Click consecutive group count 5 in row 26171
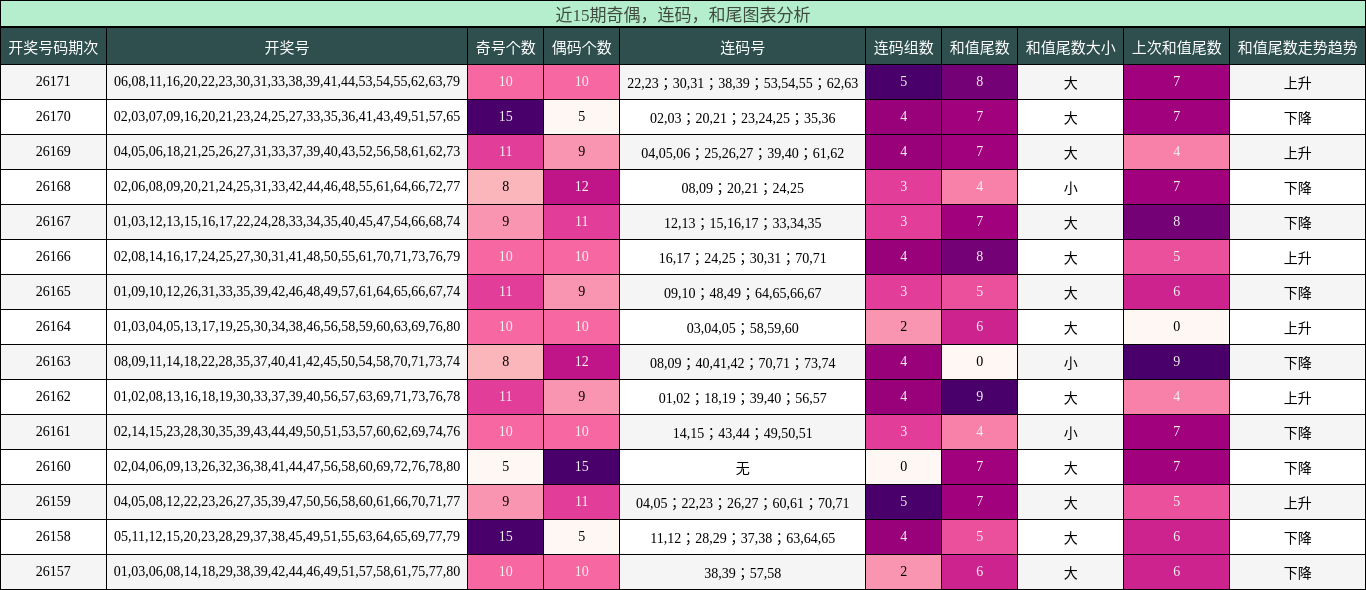 tap(903, 82)
